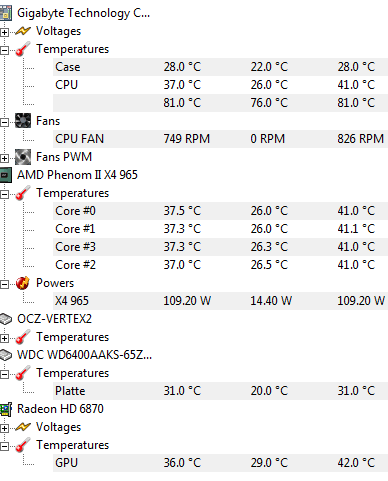
Task: Select the Gigabyte Technology C... tree entry
Action: (83, 13)
